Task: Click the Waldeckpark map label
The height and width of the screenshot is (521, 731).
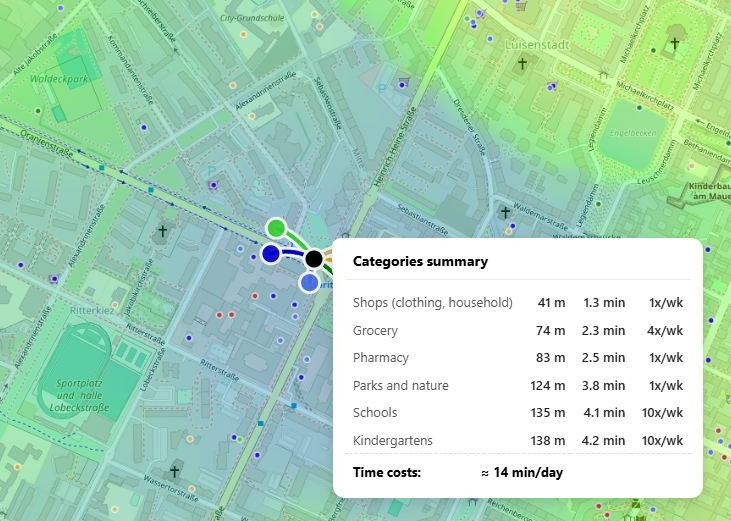Action: click(59, 79)
